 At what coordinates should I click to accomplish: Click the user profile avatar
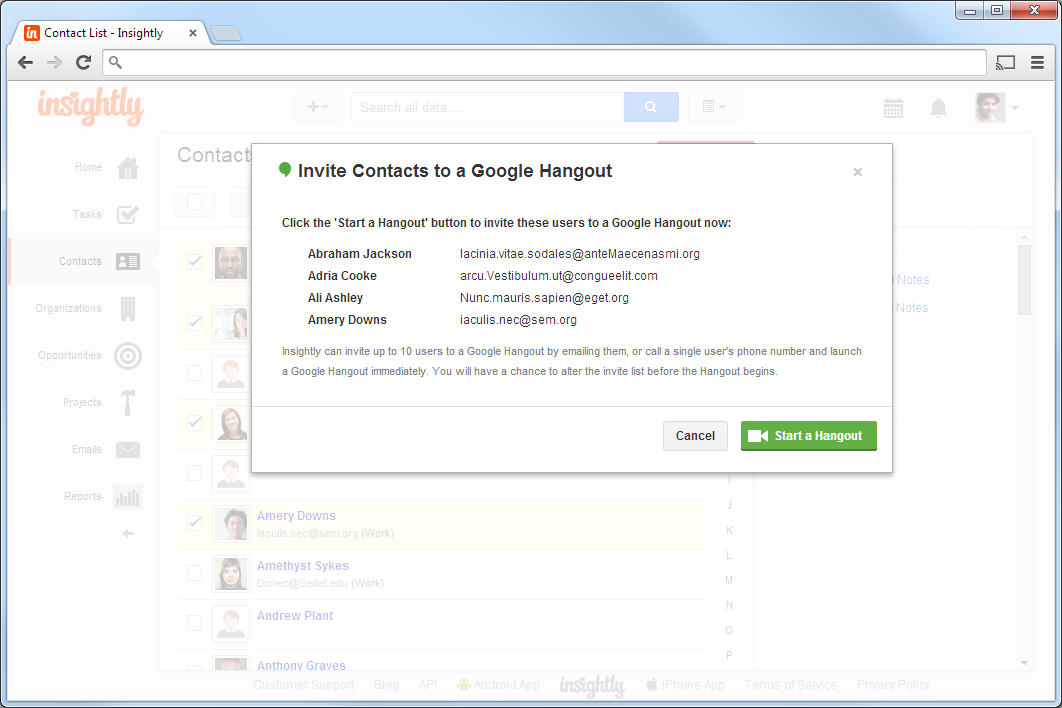pos(990,107)
